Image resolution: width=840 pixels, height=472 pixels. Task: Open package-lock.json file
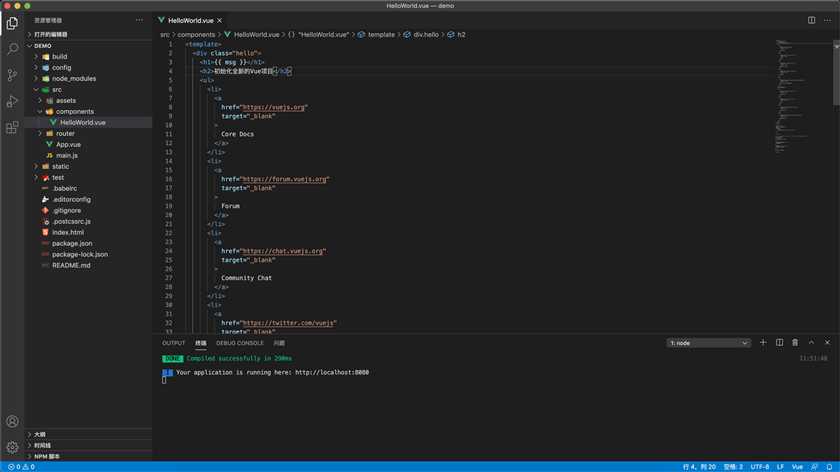[80, 254]
